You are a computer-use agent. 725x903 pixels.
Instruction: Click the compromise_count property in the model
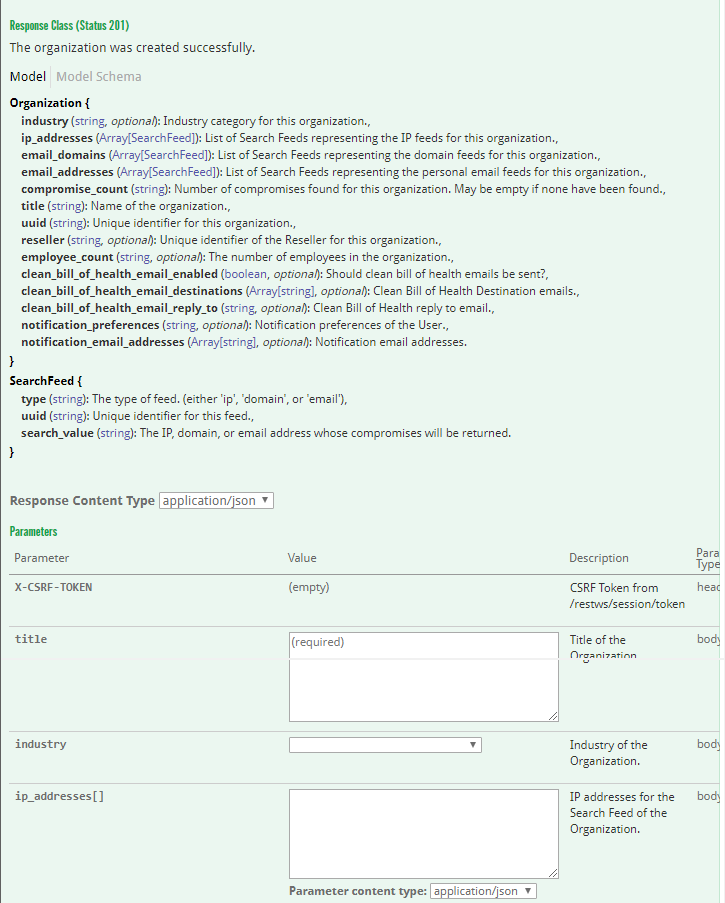(74, 189)
